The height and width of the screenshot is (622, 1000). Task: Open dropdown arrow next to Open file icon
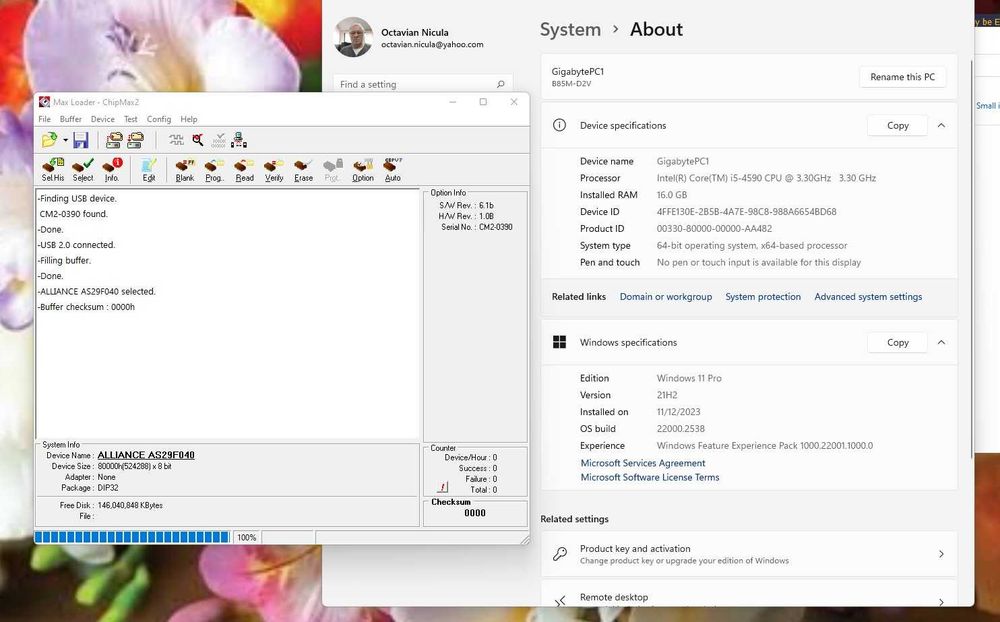tap(65, 141)
